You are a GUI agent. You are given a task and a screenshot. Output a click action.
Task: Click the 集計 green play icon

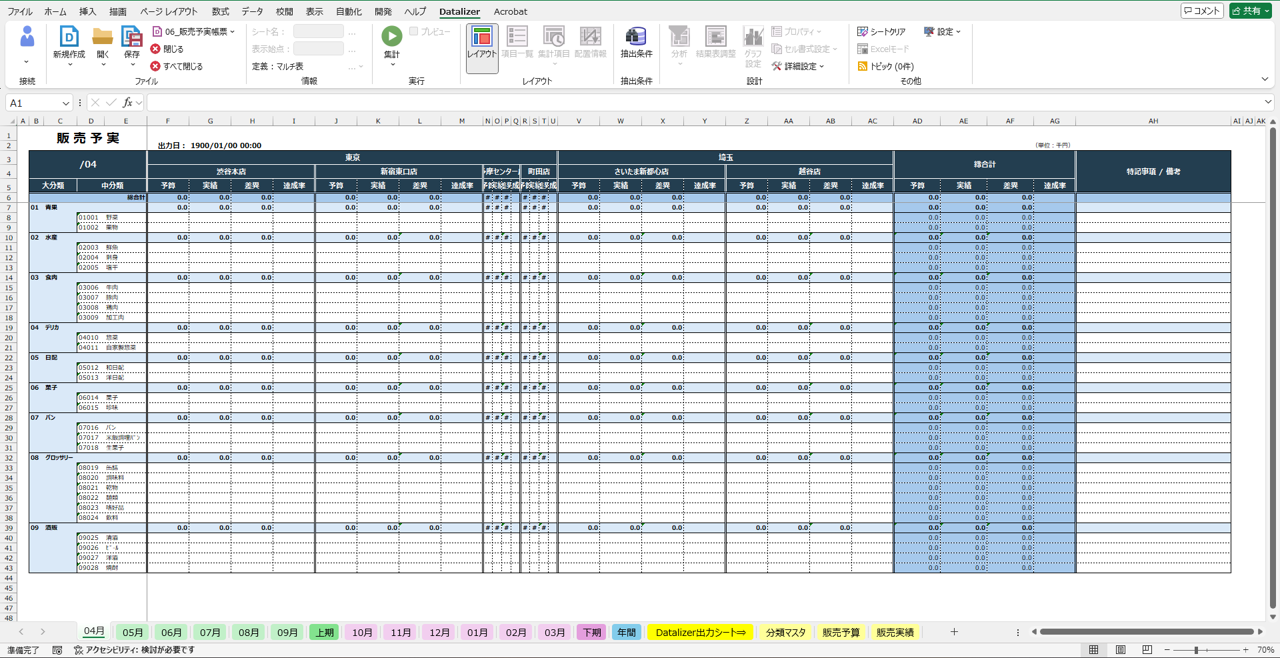(x=391, y=37)
